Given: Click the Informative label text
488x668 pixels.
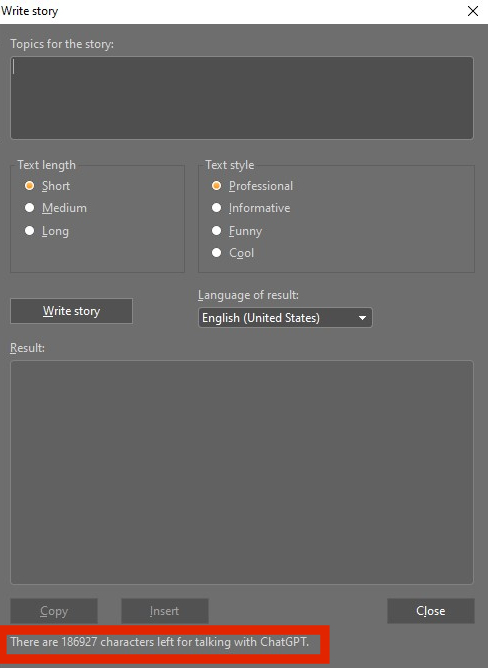Looking at the screenshot, I should point(260,208).
